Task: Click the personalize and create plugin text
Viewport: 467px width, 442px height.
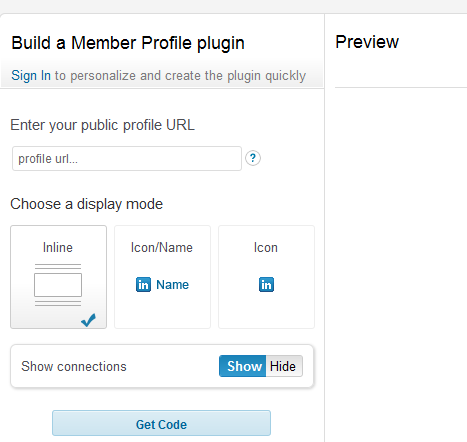Action: 180,76
